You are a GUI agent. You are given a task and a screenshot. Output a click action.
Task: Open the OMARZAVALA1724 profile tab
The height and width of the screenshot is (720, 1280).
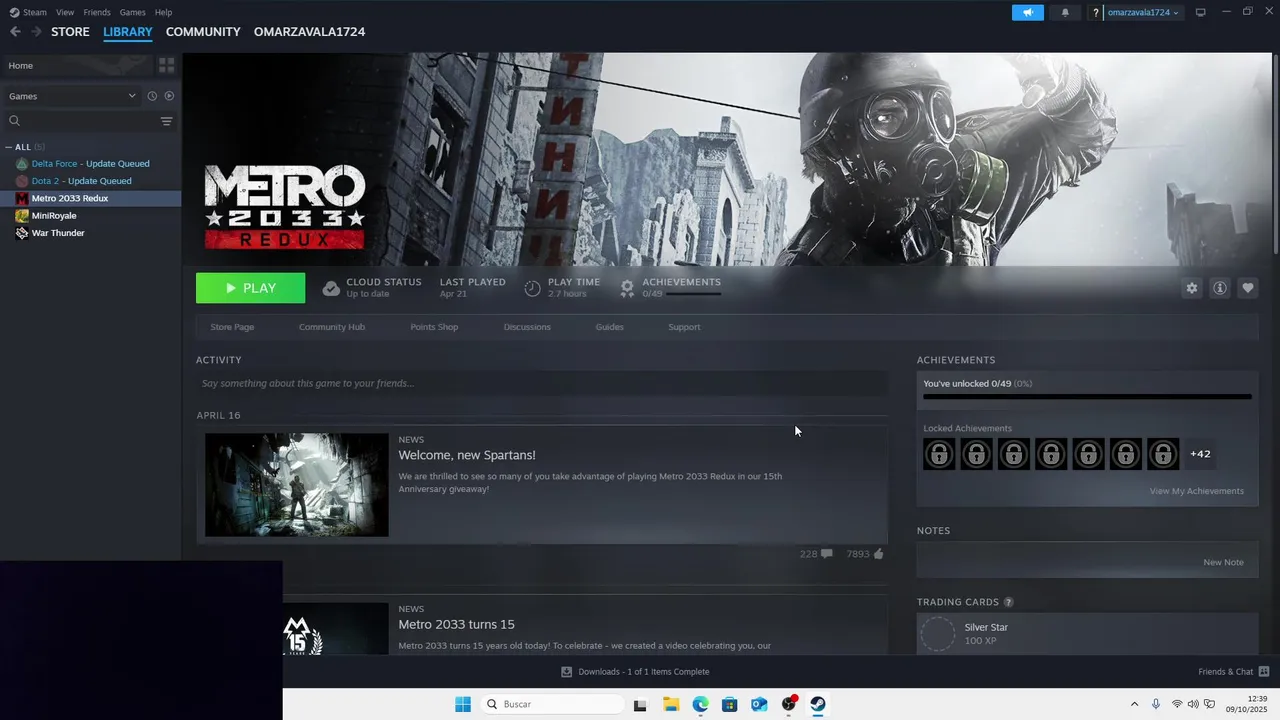coord(309,32)
